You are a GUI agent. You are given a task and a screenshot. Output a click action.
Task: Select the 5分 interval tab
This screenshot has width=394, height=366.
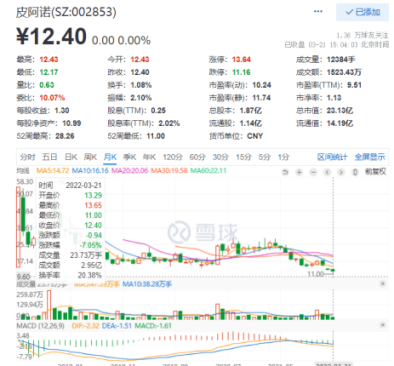click(265, 157)
